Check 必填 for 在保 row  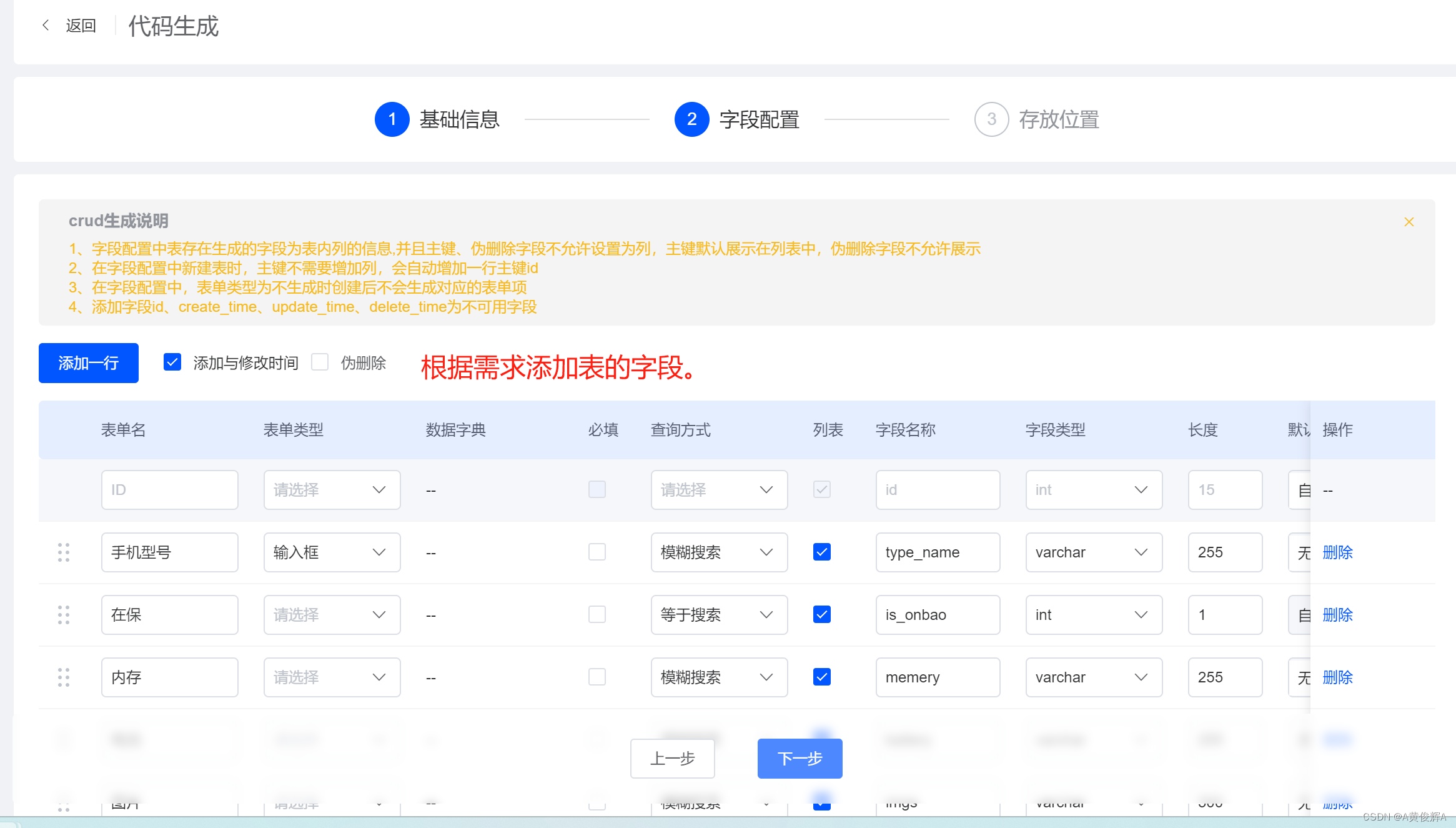(597, 614)
